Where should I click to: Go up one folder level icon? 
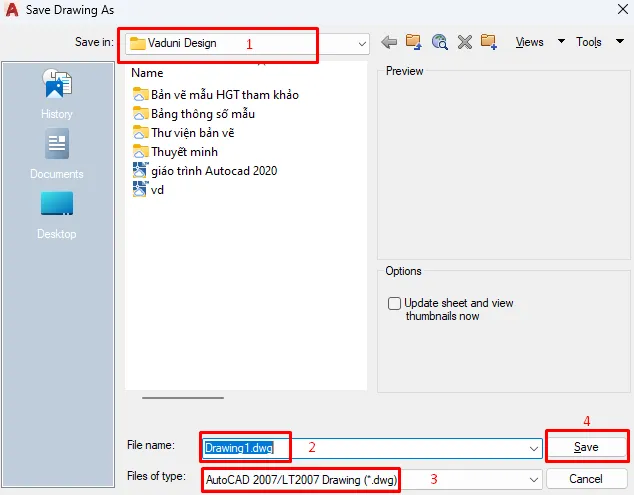[x=413, y=42]
